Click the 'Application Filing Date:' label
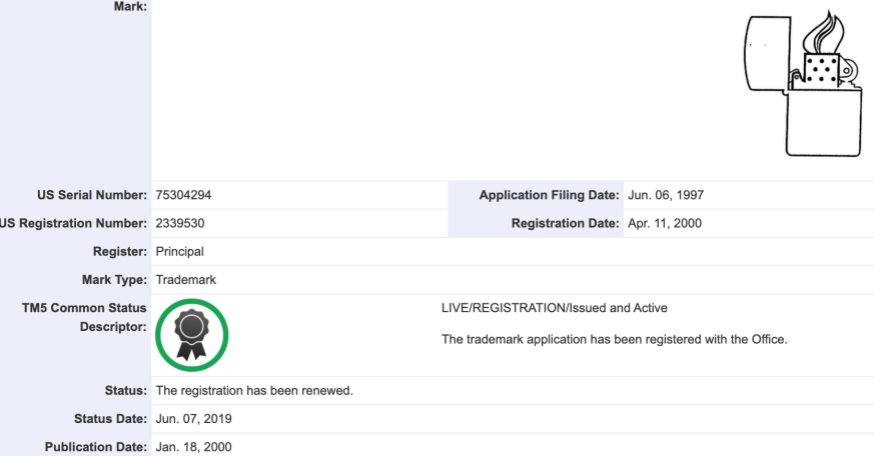This screenshot has width=874, height=456. (549, 195)
